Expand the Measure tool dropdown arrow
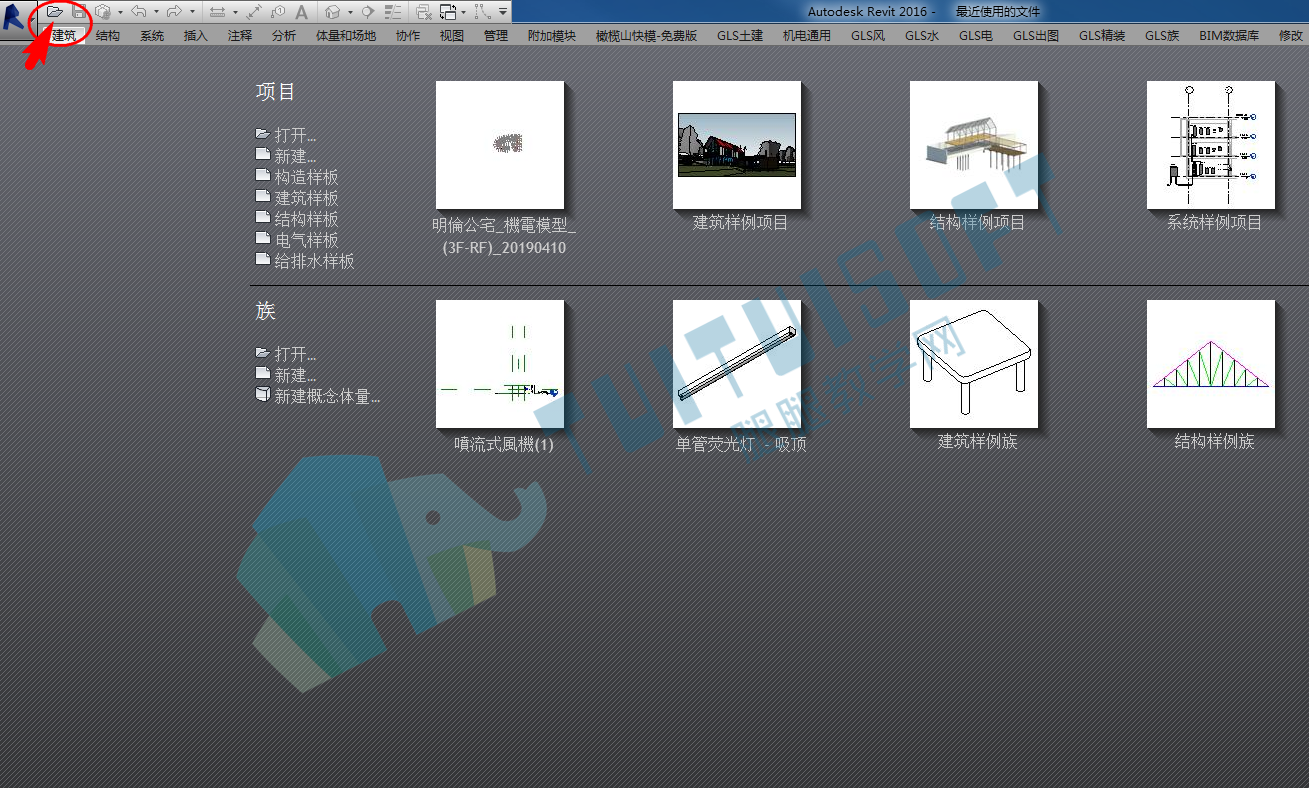The width and height of the screenshot is (1309, 788). pos(235,11)
